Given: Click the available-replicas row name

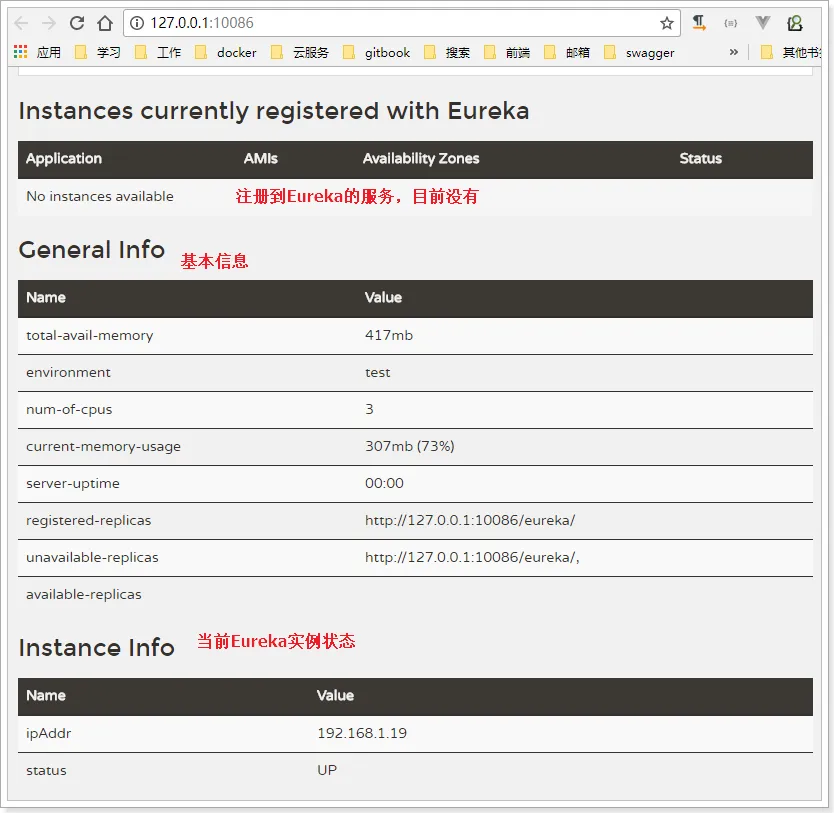Looking at the screenshot, I should [84, 594].
